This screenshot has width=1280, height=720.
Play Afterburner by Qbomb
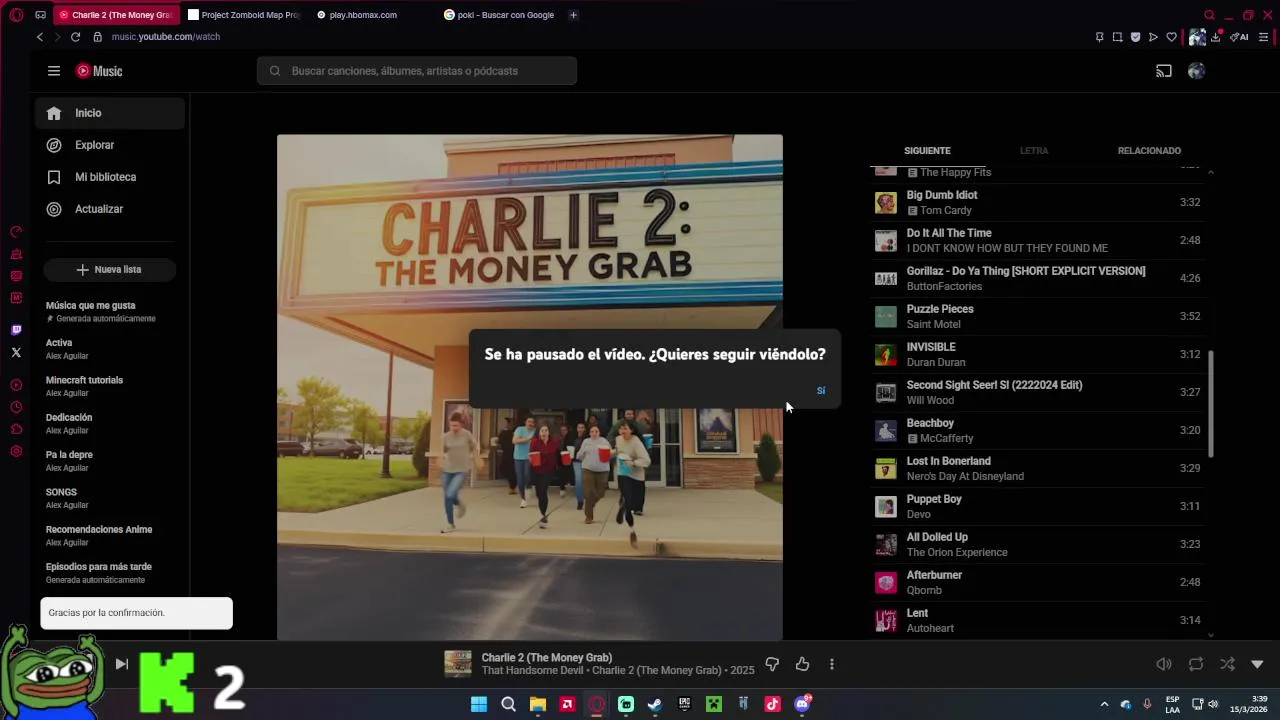1037,583
